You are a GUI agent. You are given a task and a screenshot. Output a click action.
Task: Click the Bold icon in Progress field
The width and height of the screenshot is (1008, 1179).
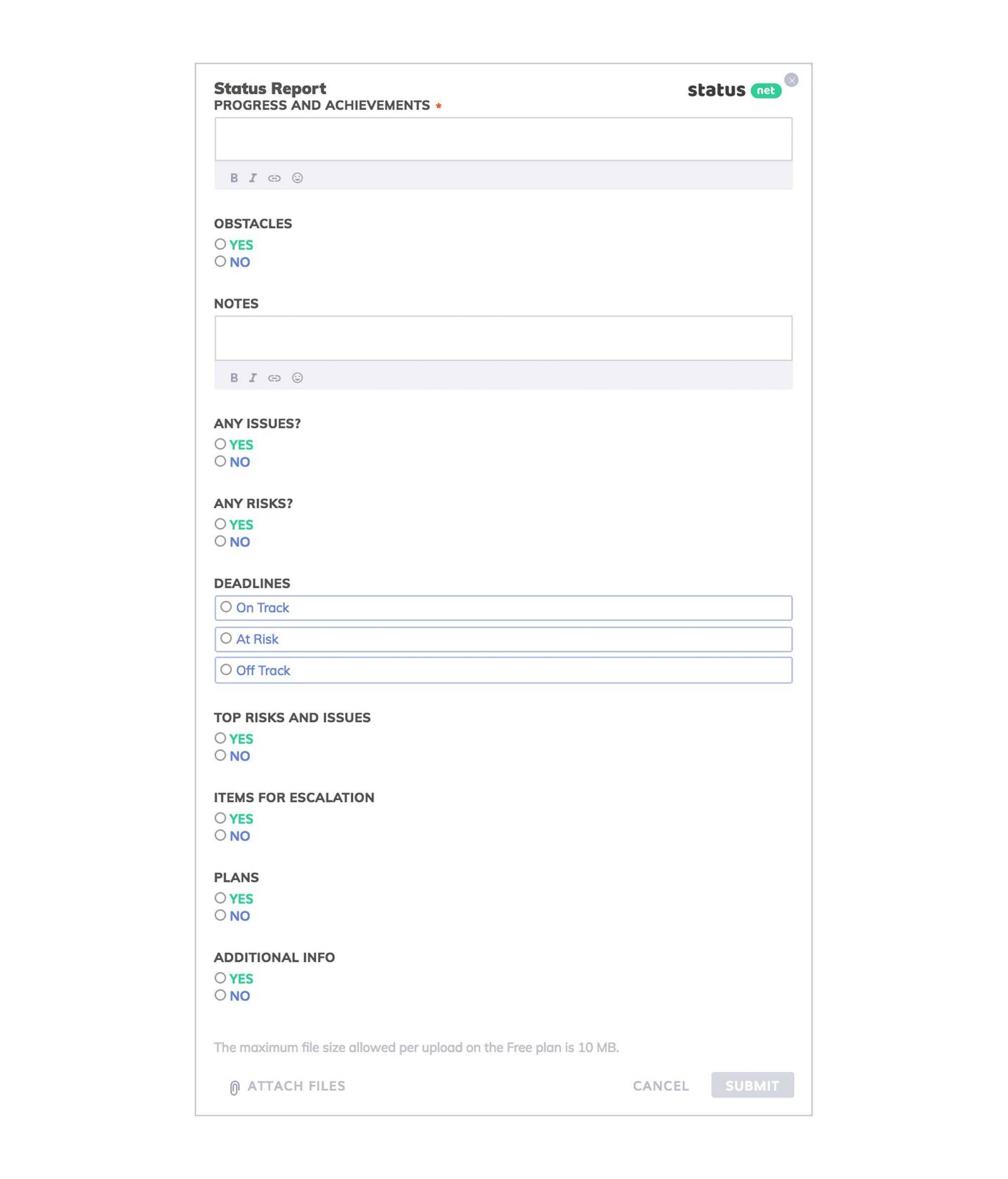234,177
